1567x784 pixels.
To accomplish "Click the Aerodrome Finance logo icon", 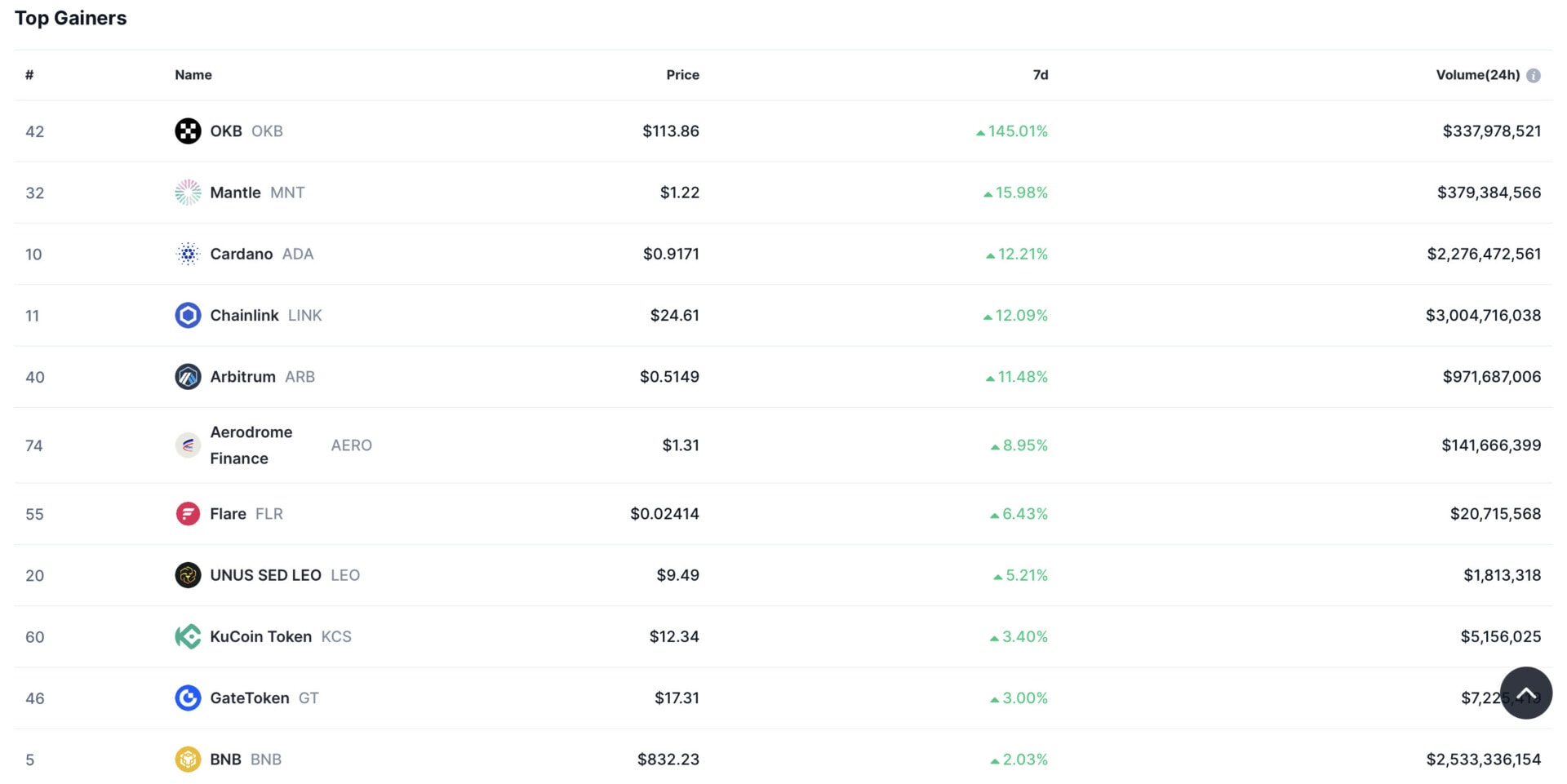I will pyautogui.click(x=188, y=445).
